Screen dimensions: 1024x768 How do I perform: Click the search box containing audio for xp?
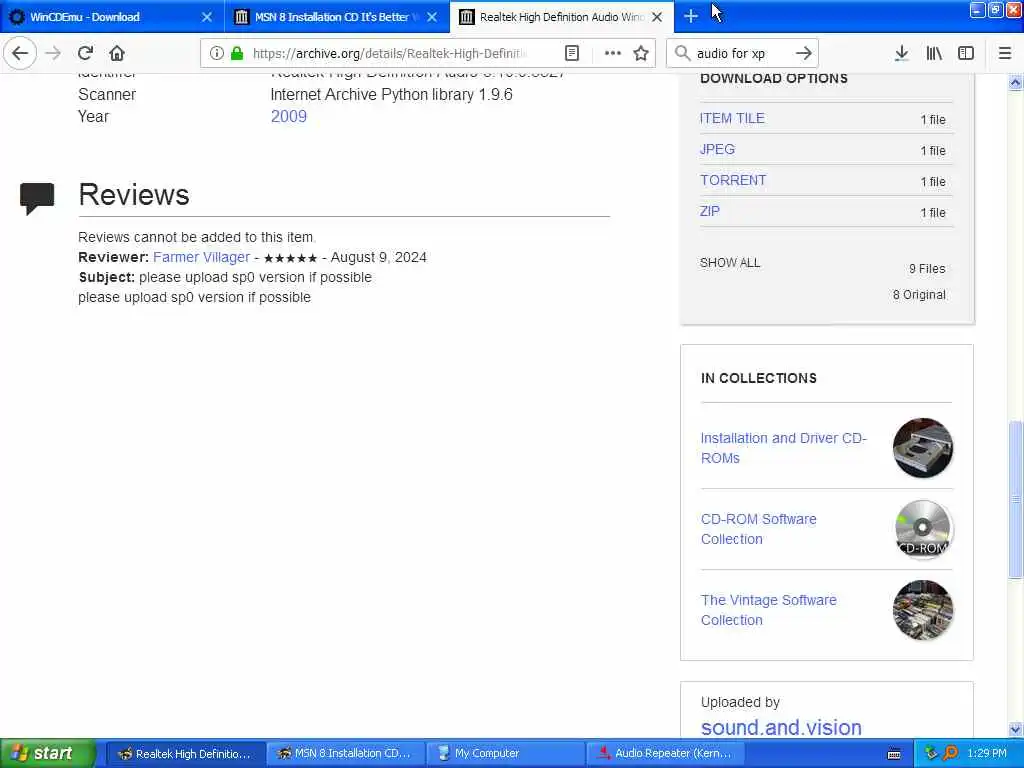(x=741, y=54)
